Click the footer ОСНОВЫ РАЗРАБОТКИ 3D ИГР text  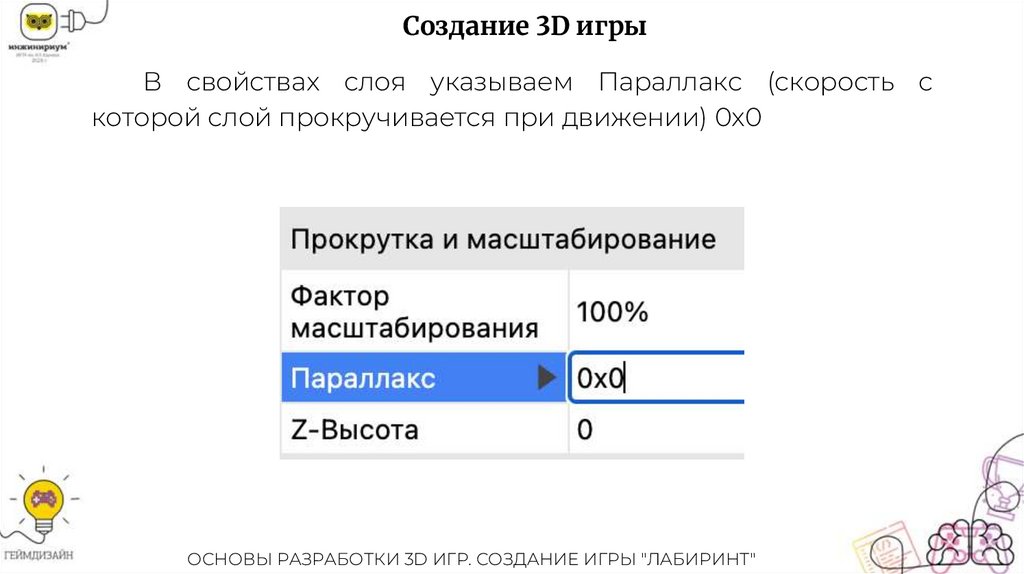coord(480,558)
